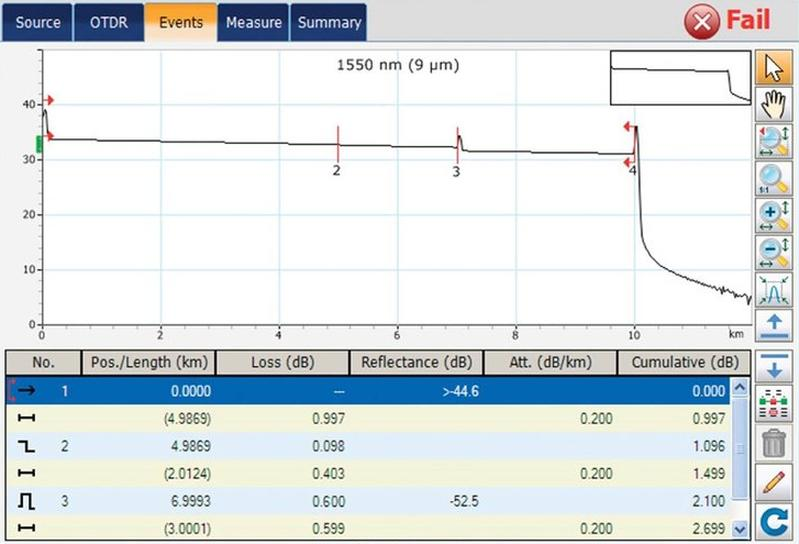
Task: Click the zoom 1:1 reset magnifier
Action: pyautogui.click(x=772, y=179)
